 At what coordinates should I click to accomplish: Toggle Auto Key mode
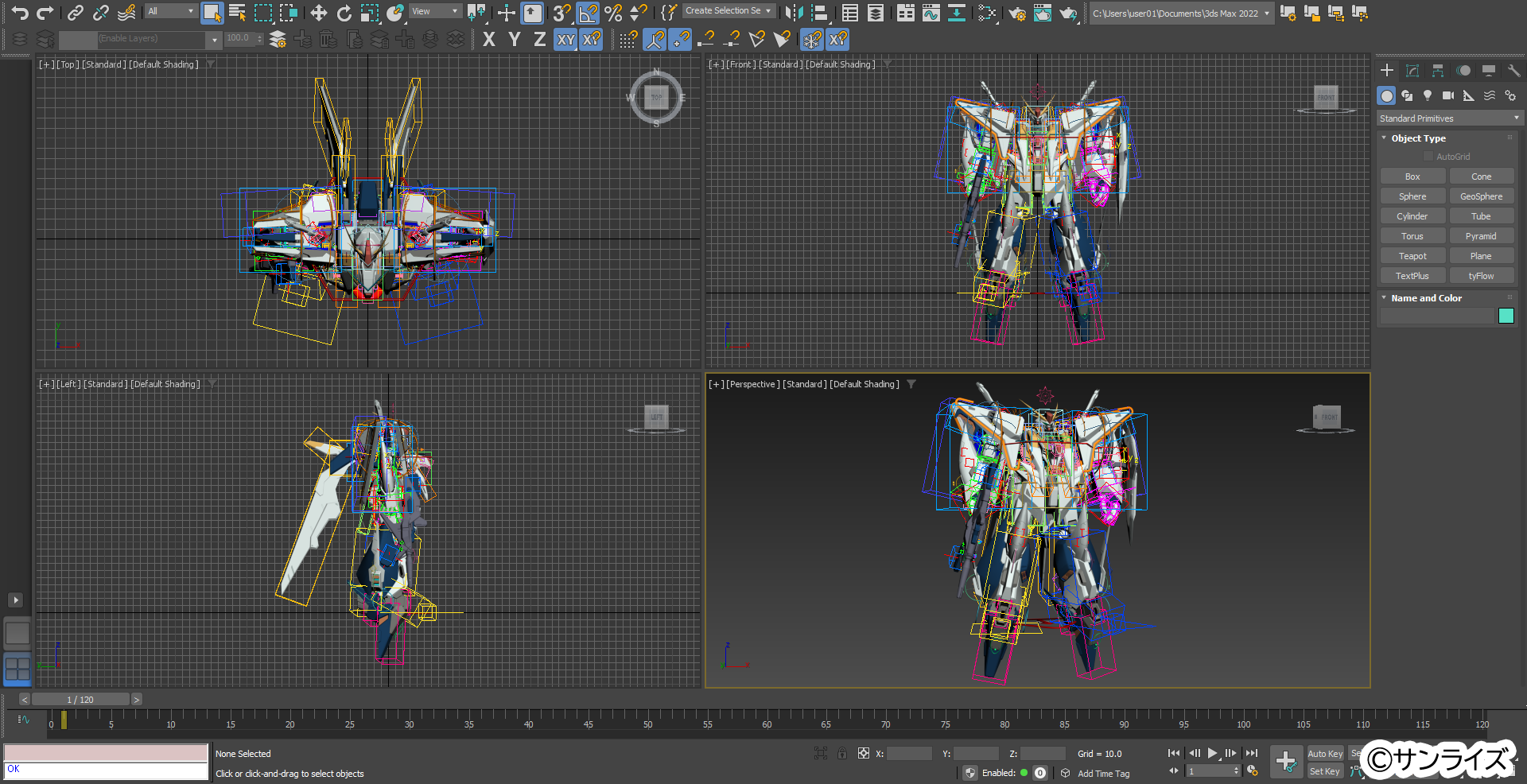[1325, 754]
